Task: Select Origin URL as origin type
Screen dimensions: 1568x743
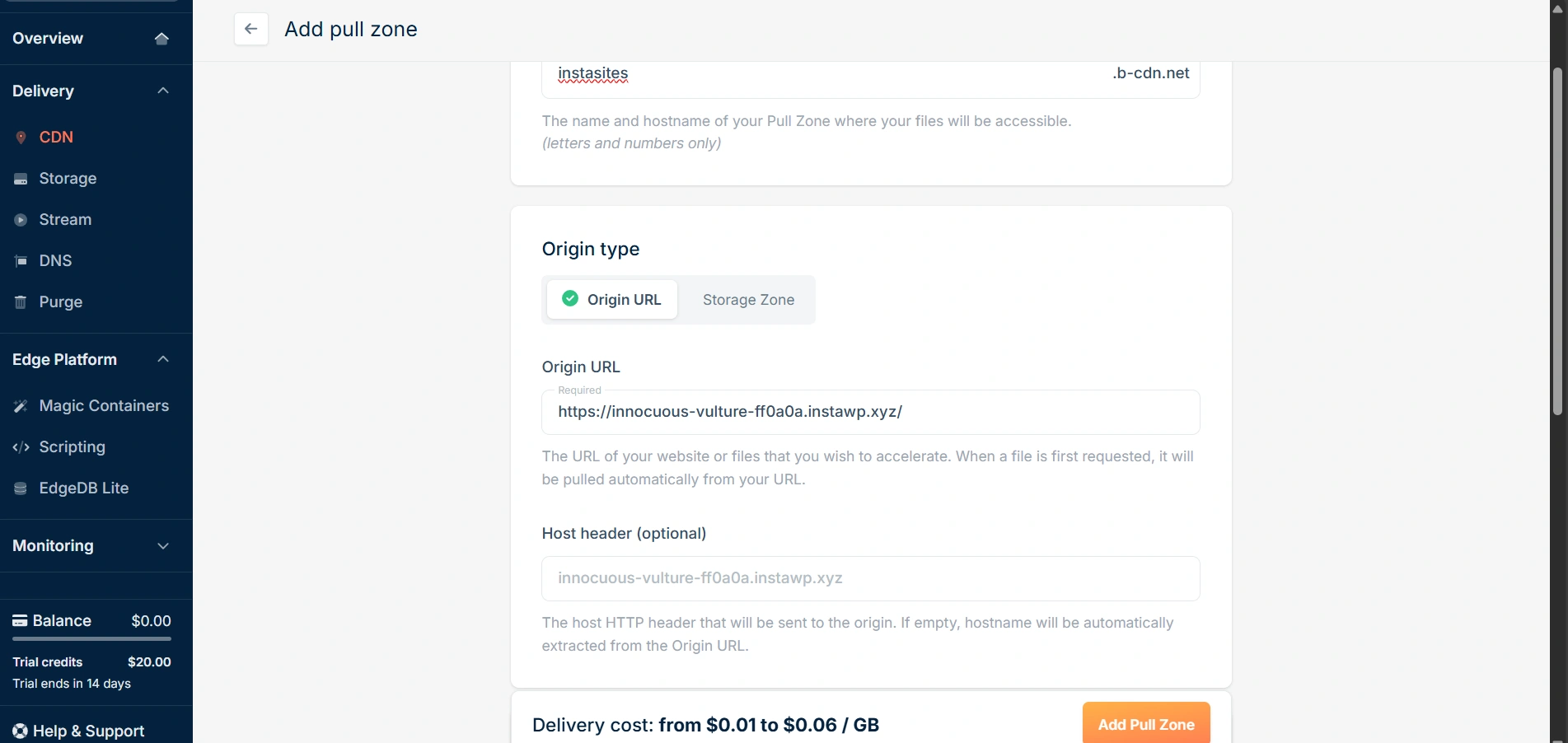Action: point(611,299)
